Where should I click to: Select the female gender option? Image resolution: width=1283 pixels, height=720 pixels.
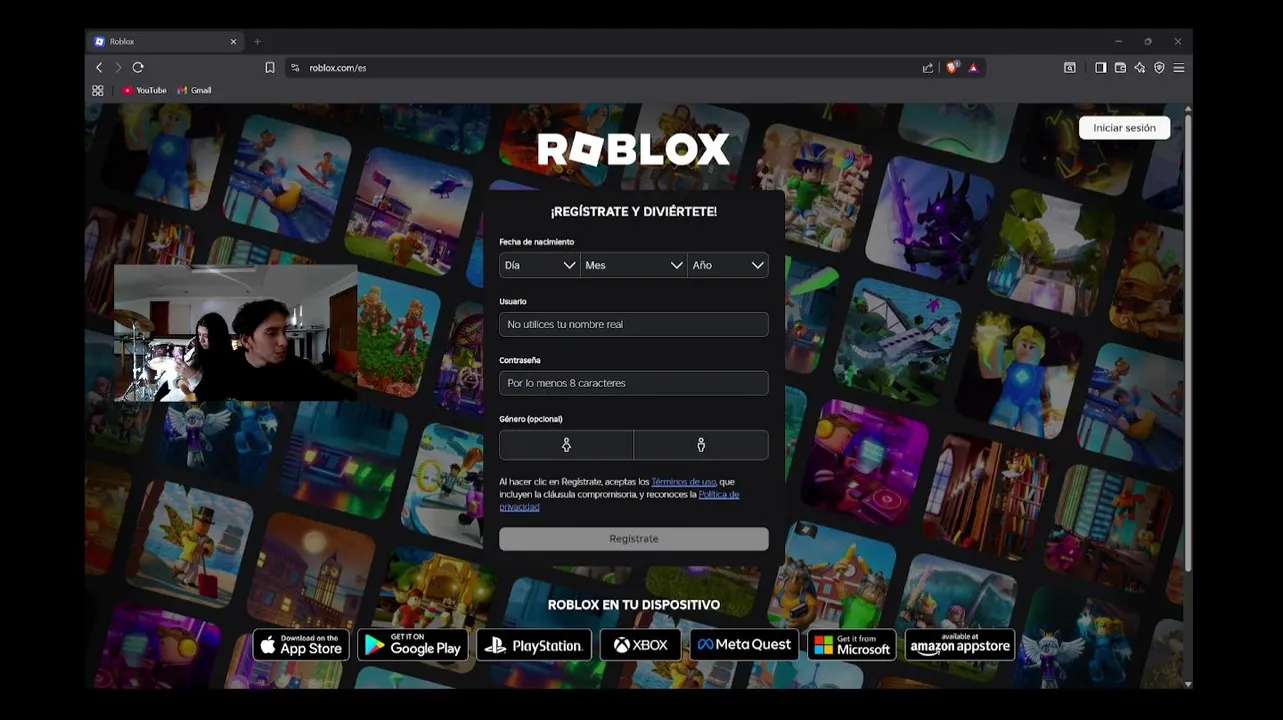pos(567,445)
